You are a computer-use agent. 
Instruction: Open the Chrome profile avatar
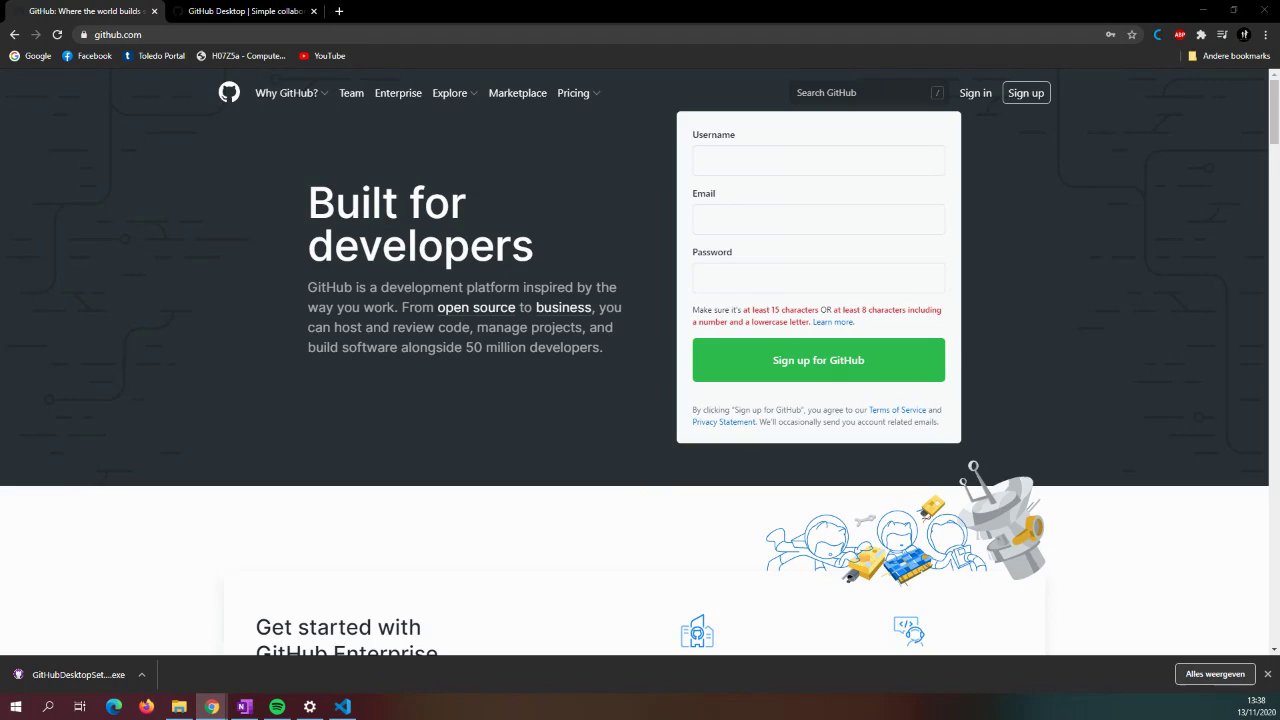tap(1244, 34)
